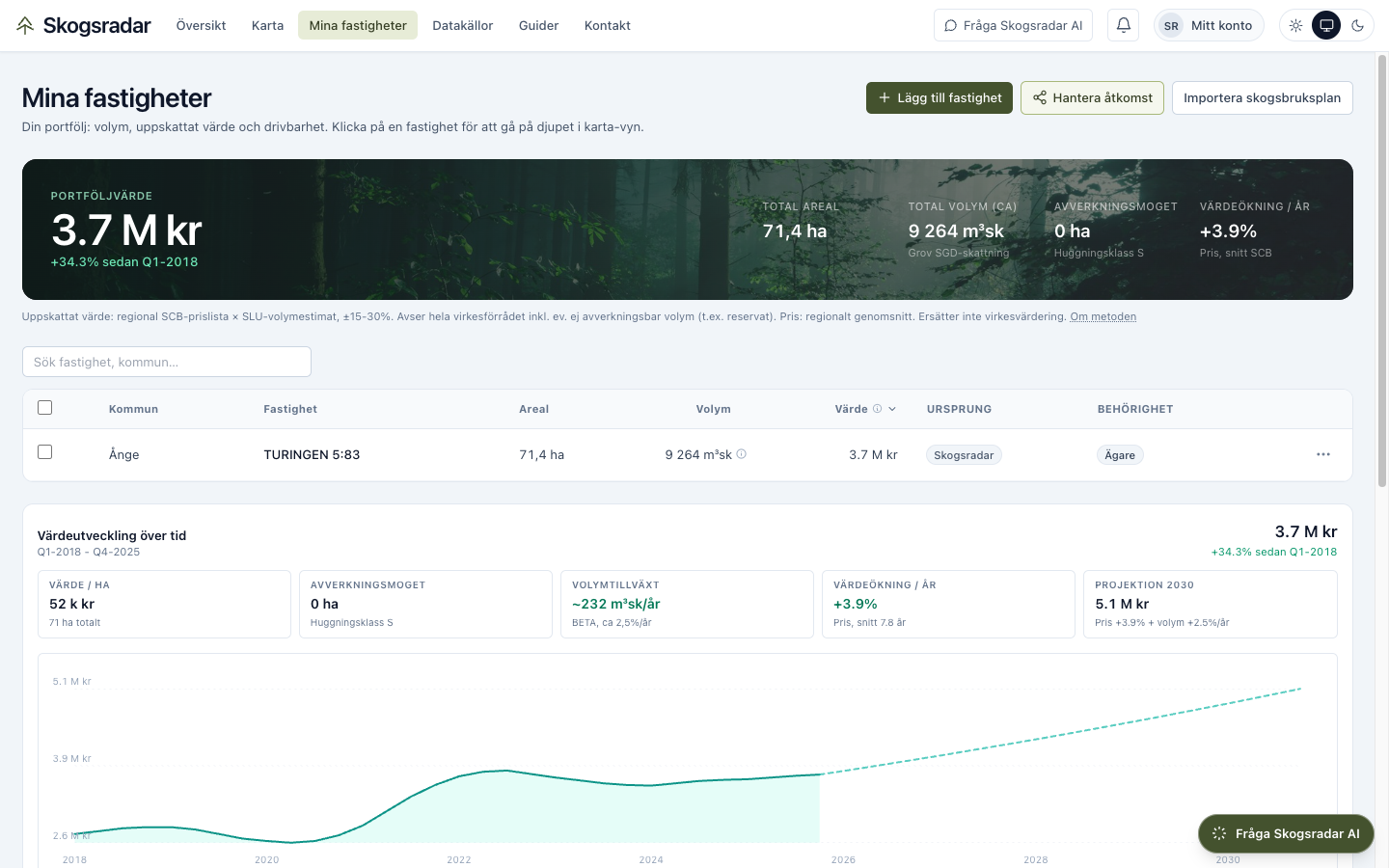Switch to dark theme moon icon

tap(1358, 26)
